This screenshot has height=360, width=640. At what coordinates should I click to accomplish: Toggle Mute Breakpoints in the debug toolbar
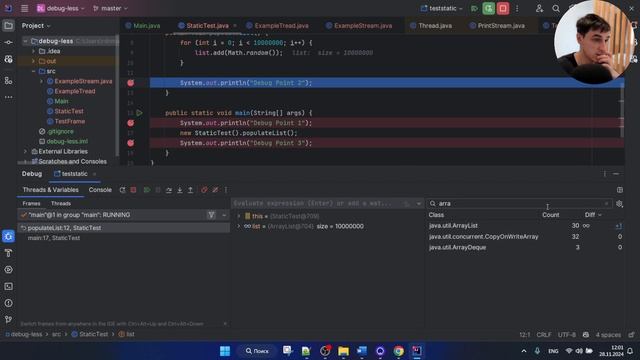click(215, 190)
